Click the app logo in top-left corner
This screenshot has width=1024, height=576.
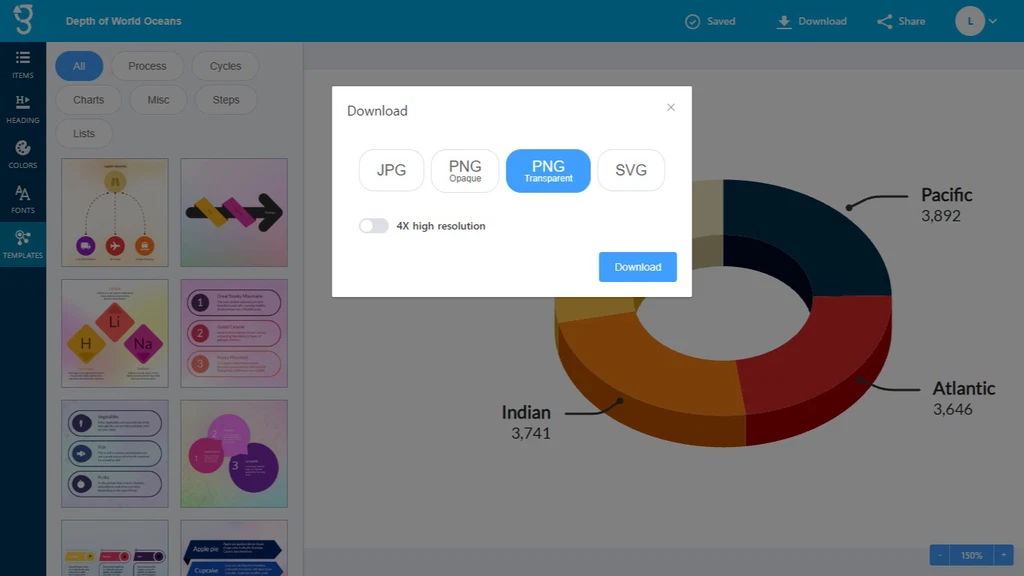(x=22, y=19)
